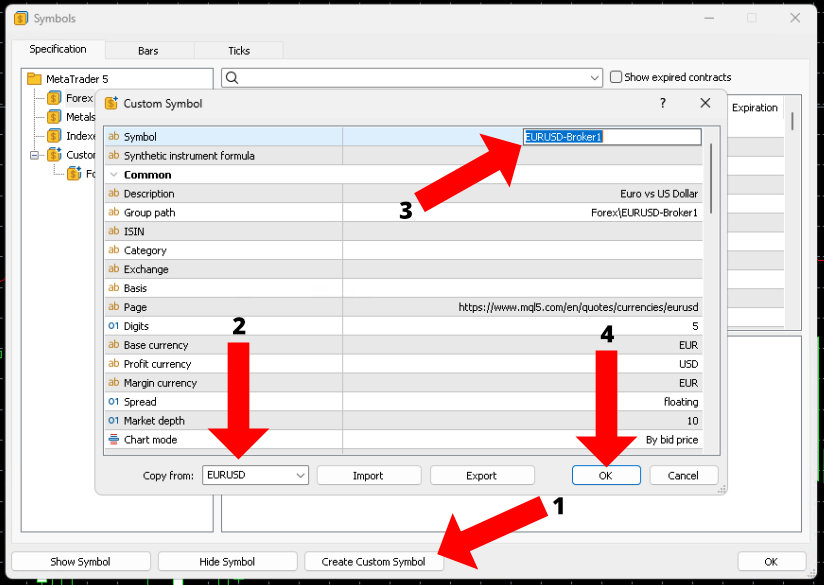This screenshot has height=585, width=824.
Task: Select the Synthetic instrument formula row
Action: point(403,156)
